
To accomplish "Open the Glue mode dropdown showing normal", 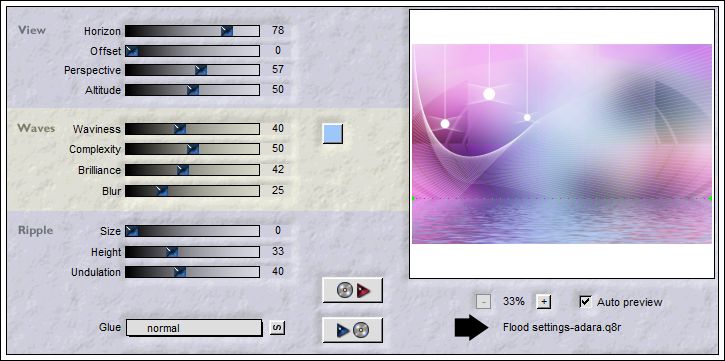I will pyautogui.click(x=194, y=328).
